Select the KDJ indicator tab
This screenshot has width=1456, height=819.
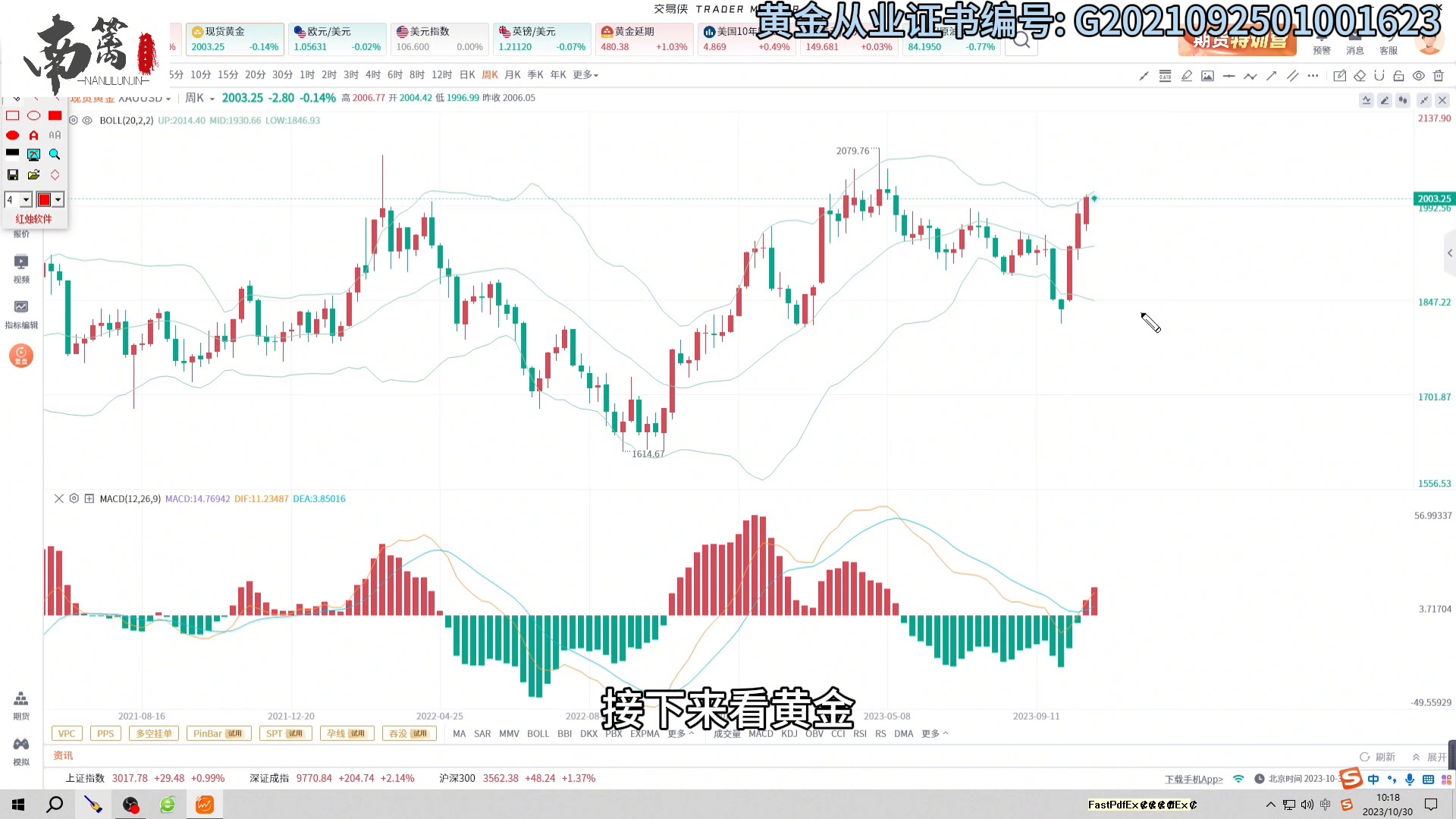click(789, 734)
